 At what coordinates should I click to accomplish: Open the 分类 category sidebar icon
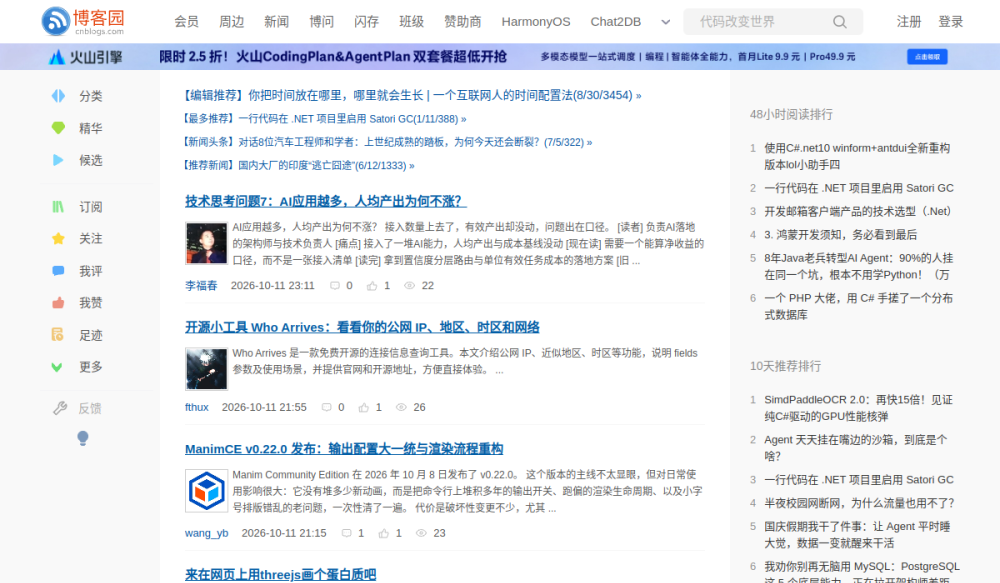[x=58, y=96]
